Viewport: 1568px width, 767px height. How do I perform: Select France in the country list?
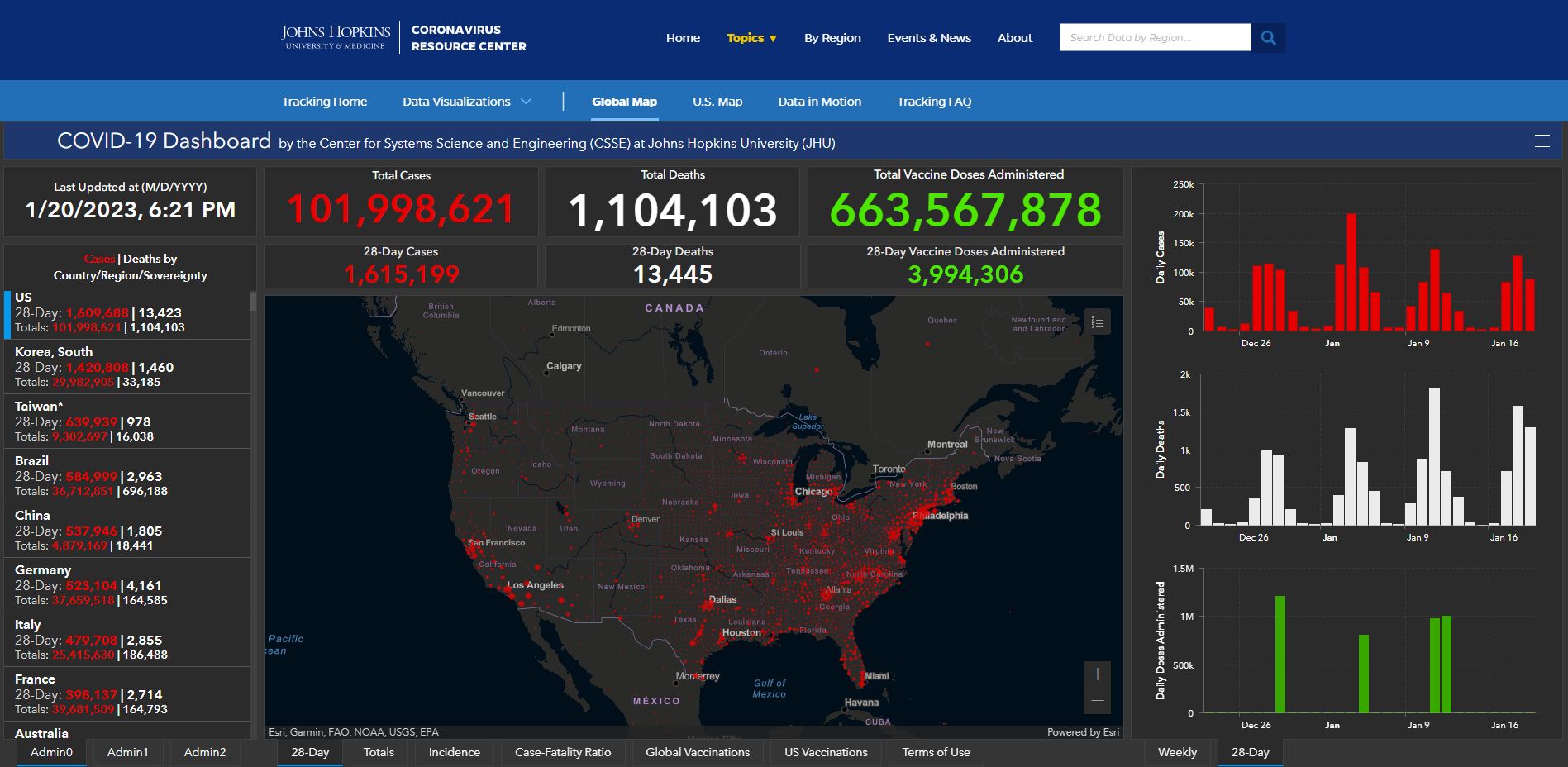click(x=127, y=694)
